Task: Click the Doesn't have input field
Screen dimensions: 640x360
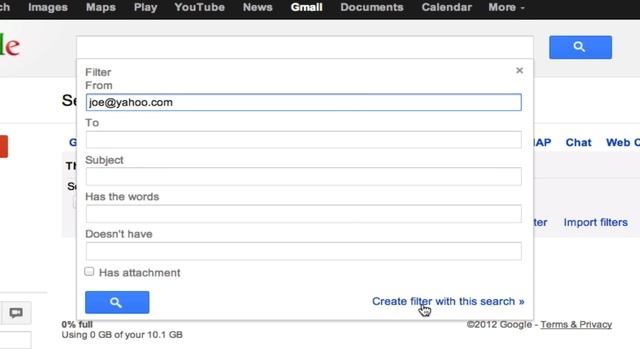Action: pyautogui.click(x=303, y=251)
